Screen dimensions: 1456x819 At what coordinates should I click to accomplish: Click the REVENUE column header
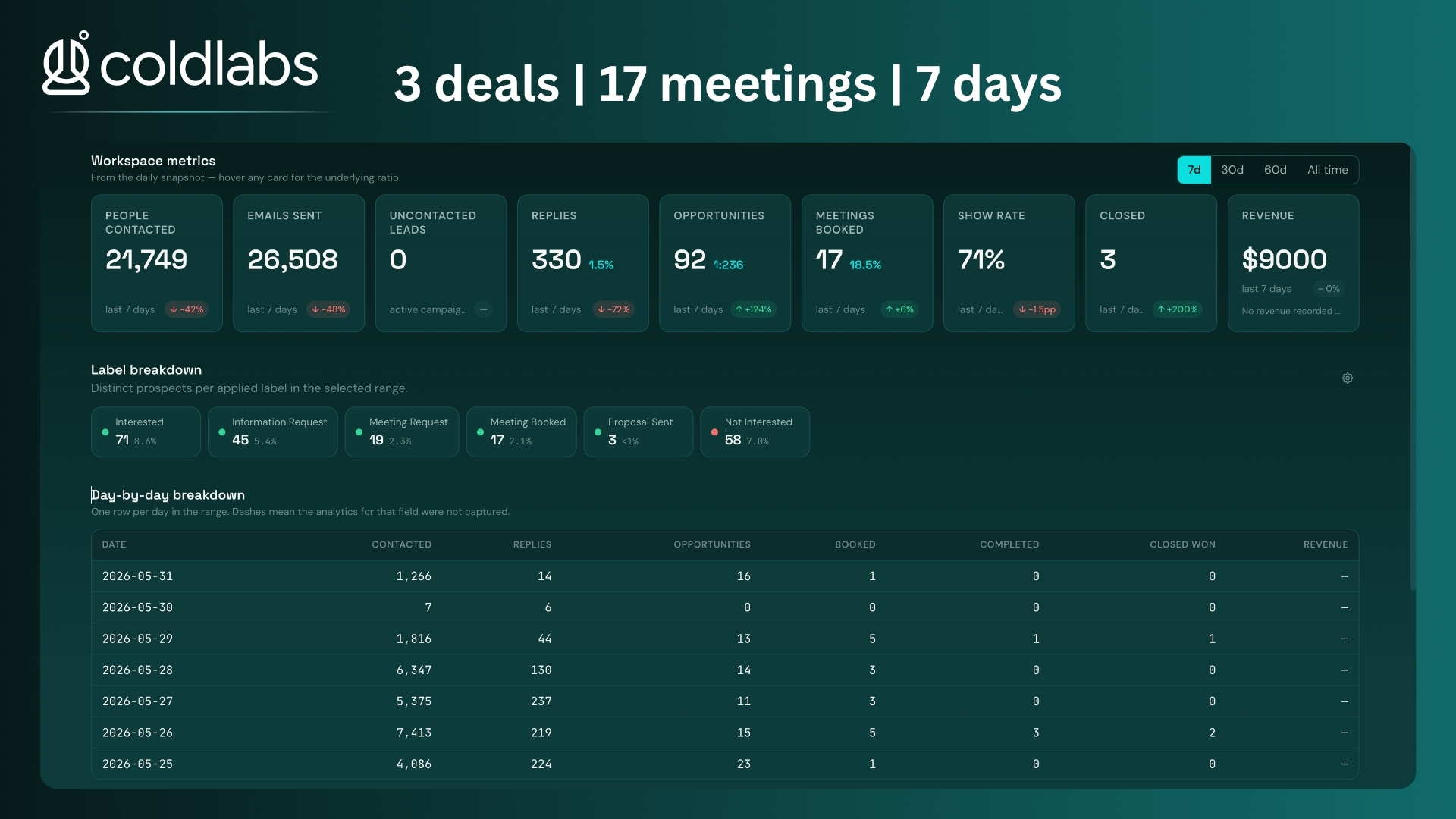(x=1326, y=544)
